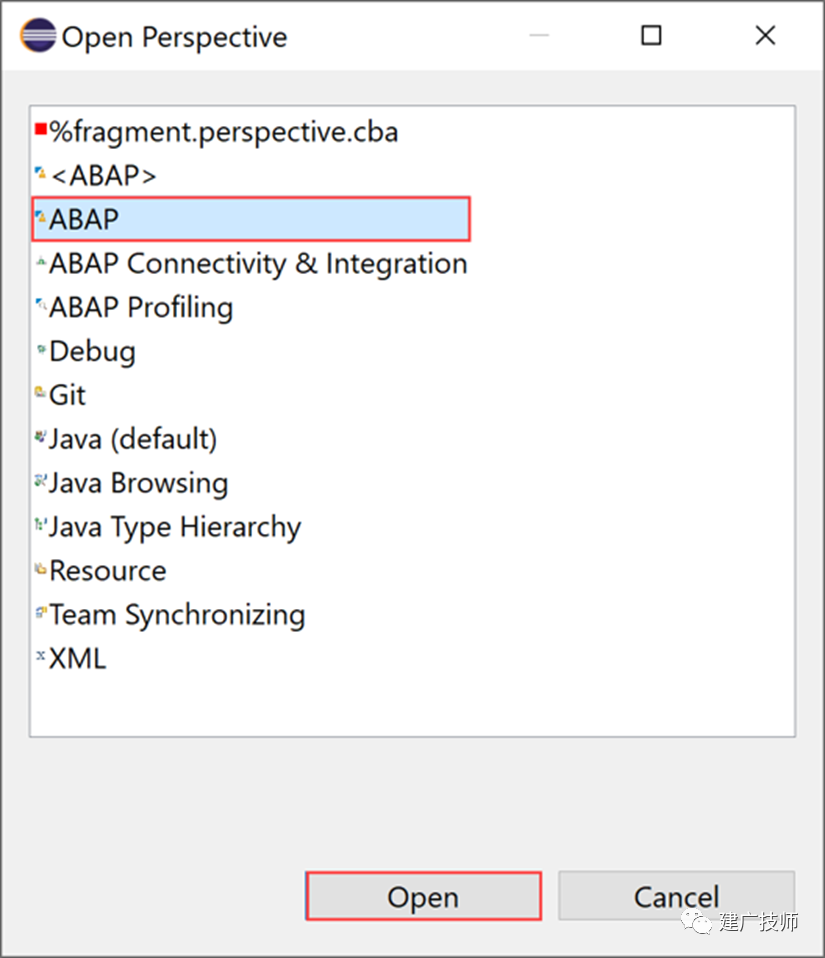The width and height of the screenshot is (825, 958).
Task: Click the Git perspective icon
Action: [x=41, y=392]
